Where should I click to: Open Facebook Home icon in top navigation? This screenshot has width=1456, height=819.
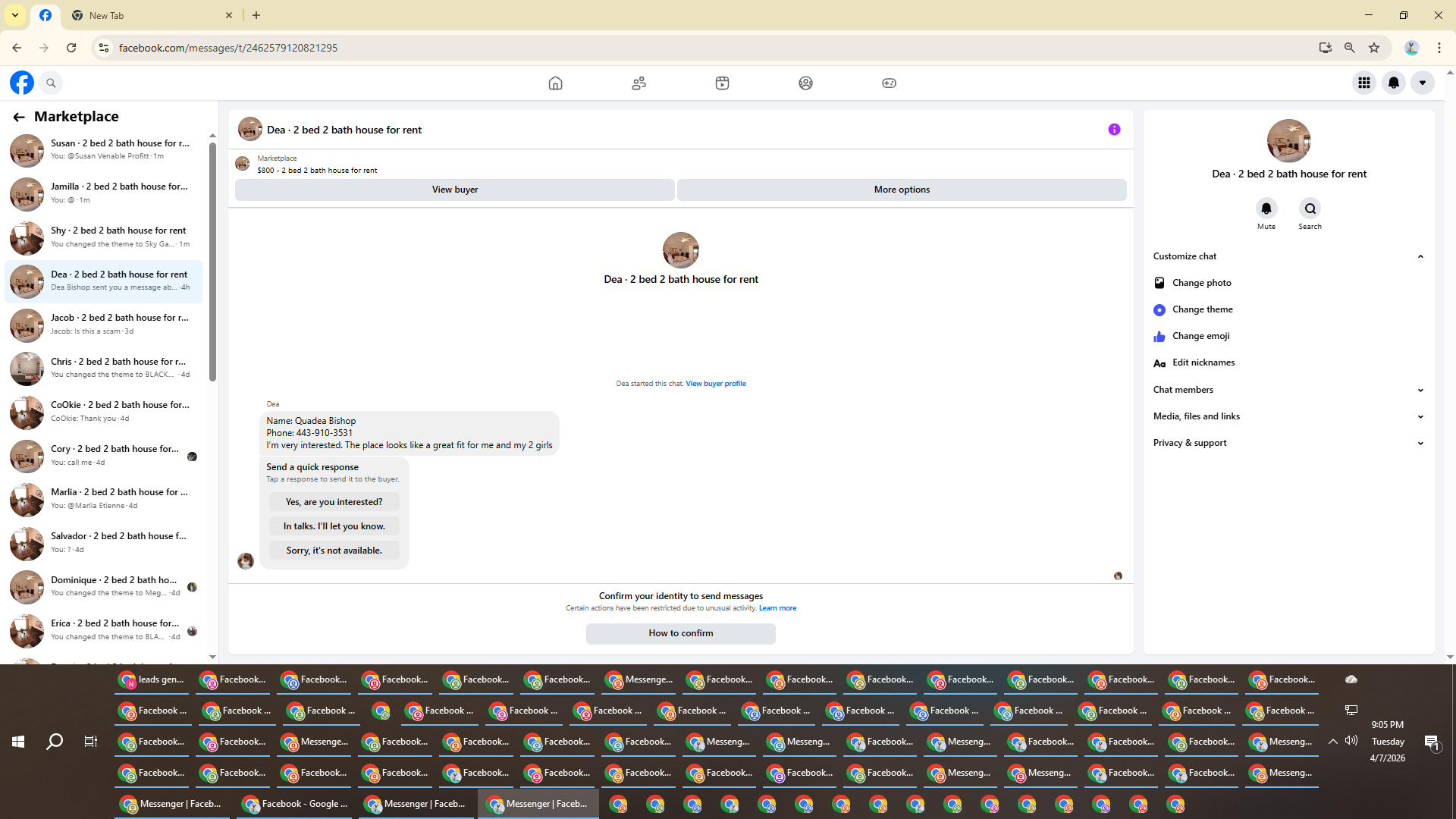click(555, 83)
